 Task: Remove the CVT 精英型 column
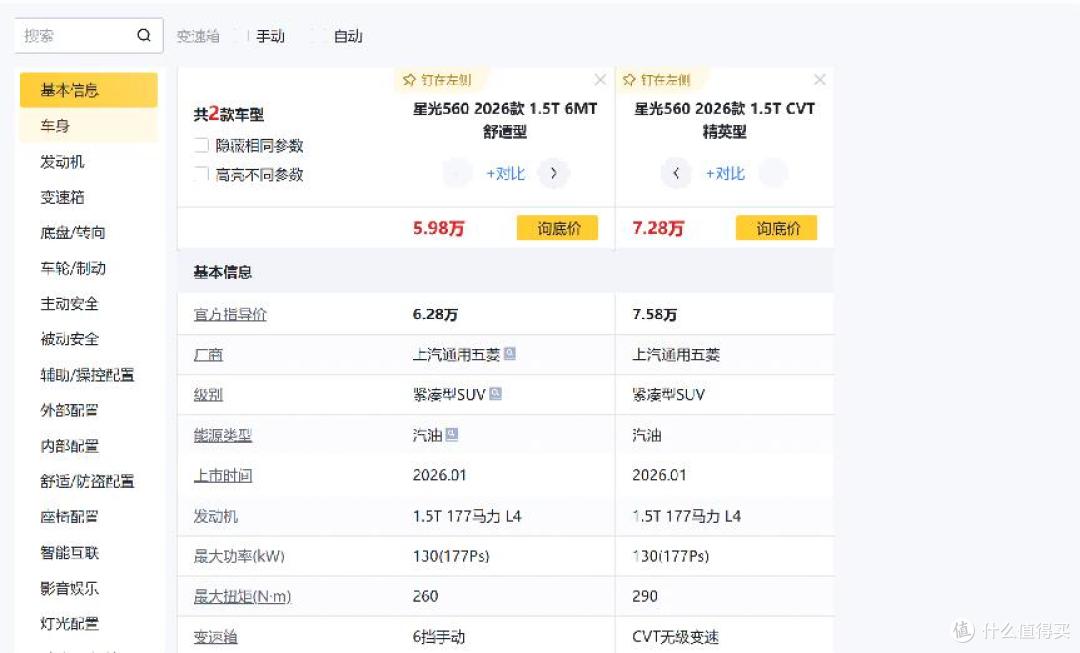pyautogui.click(x=820, y=80)
